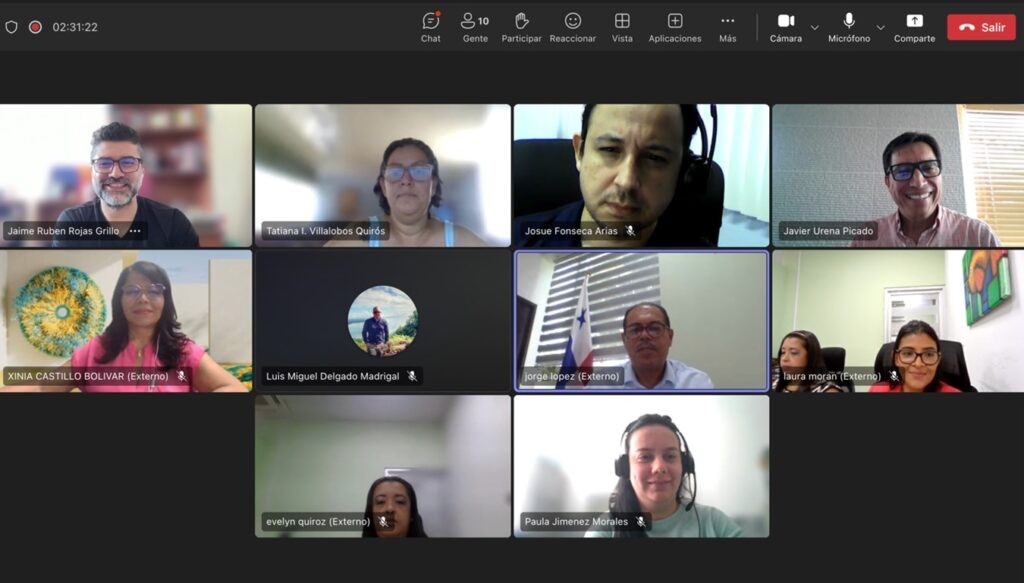The height and width of the screenshot is (583, 1024).
Task: Select laura moran (Externo) video tile
Action: coord(898,321)
